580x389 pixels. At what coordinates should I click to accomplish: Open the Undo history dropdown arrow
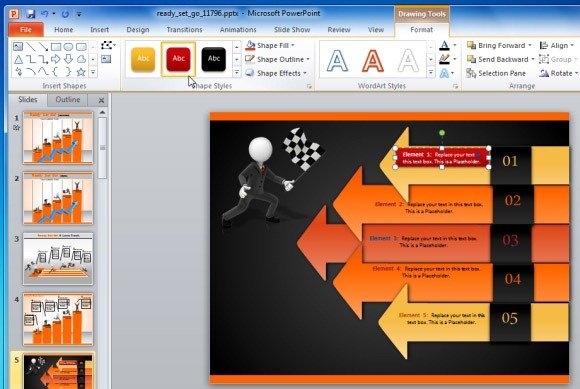coord(54,14)
